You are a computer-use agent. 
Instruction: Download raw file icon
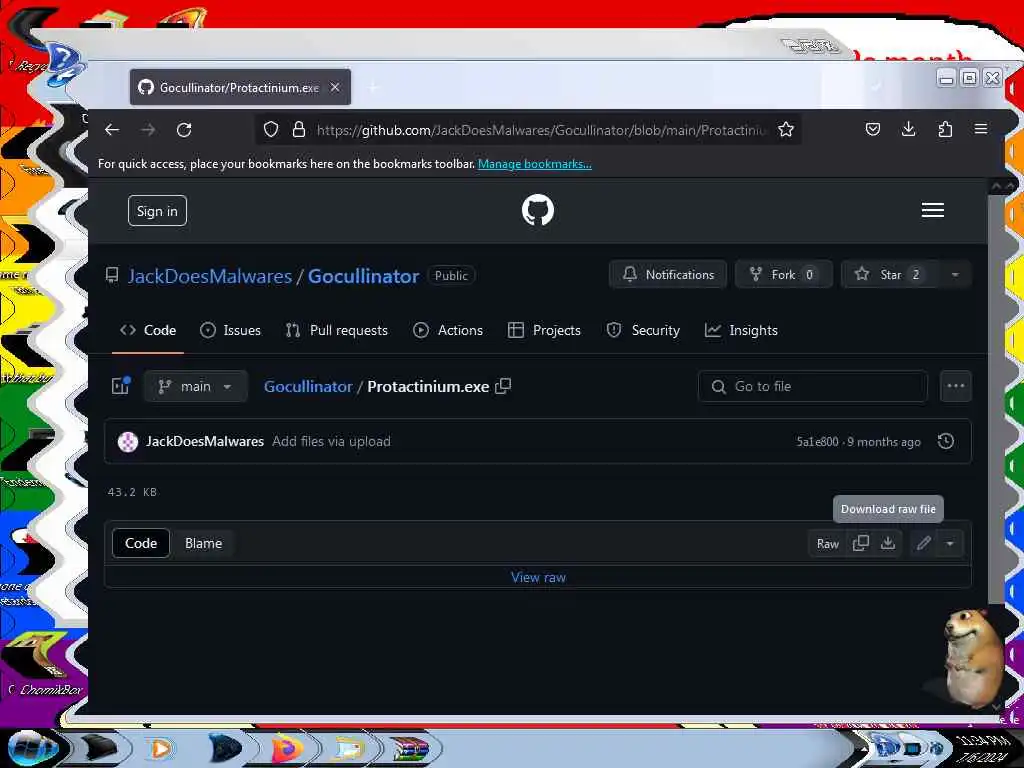[x=888, y=543]
